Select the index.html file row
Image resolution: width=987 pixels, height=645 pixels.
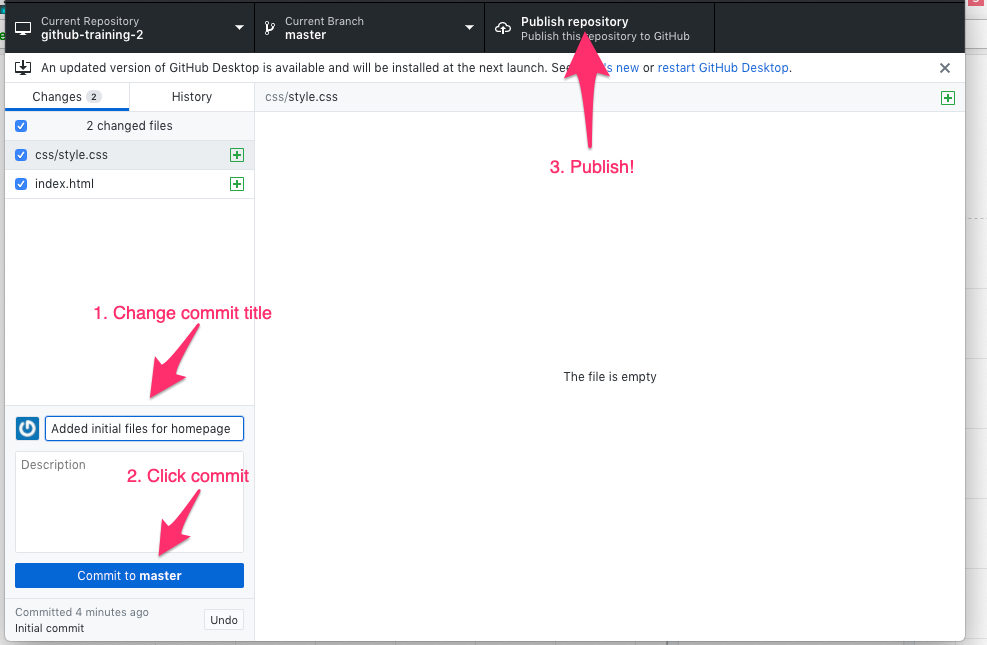point(130,184)
